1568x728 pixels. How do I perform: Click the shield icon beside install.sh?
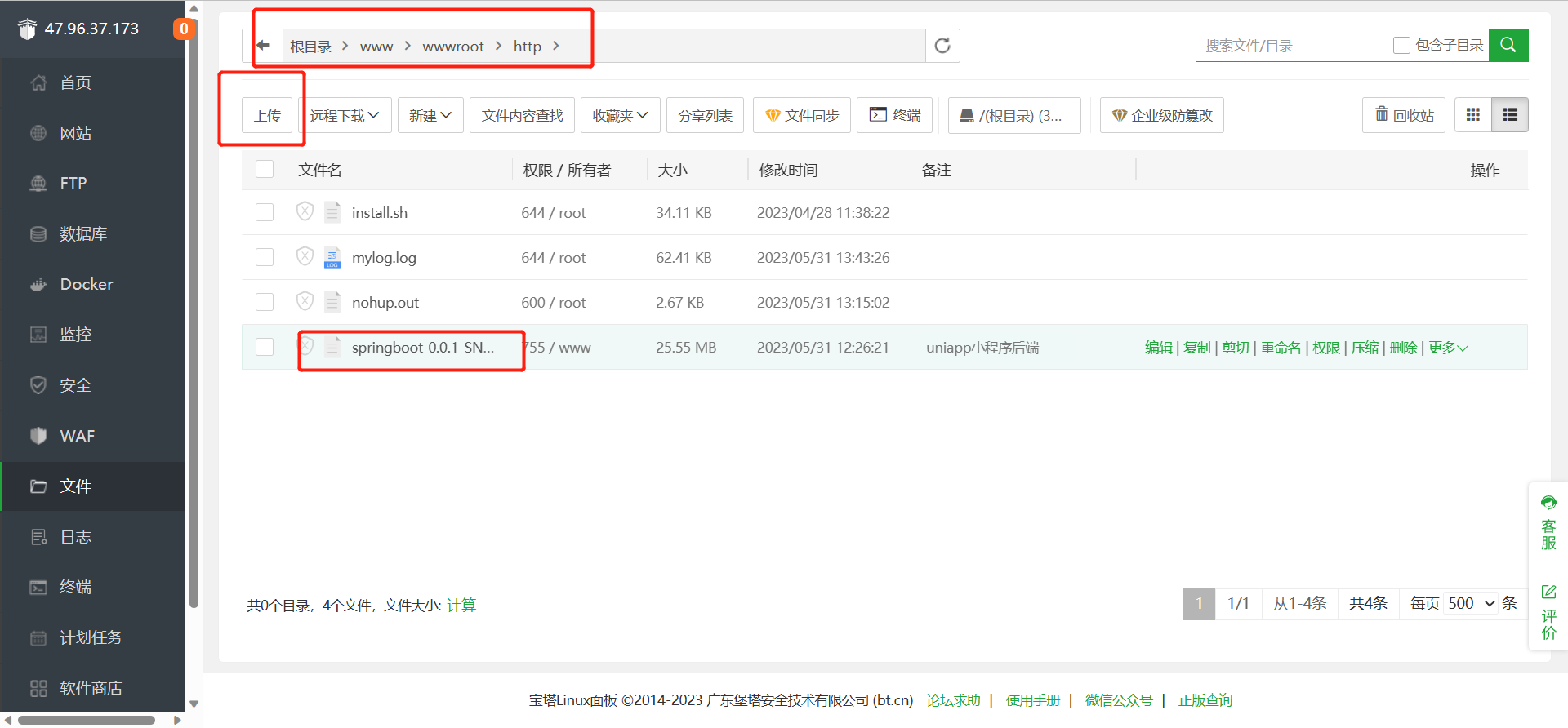[x=305, y=212]
